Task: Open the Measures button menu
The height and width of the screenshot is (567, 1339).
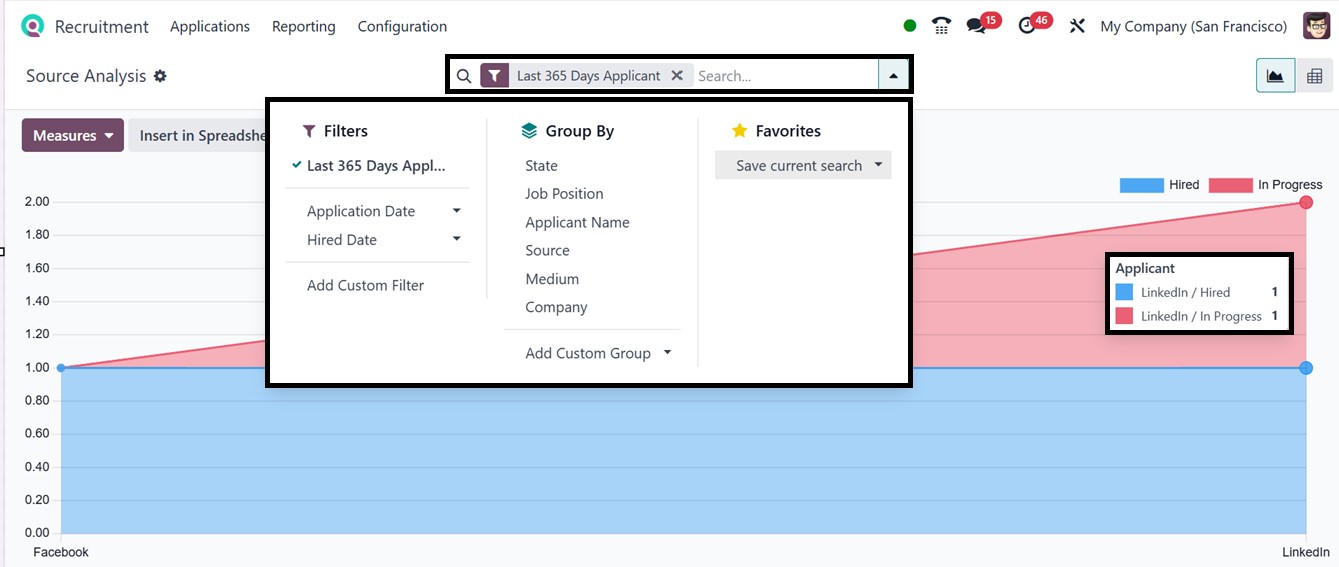Action: click(x=72, y=135)
